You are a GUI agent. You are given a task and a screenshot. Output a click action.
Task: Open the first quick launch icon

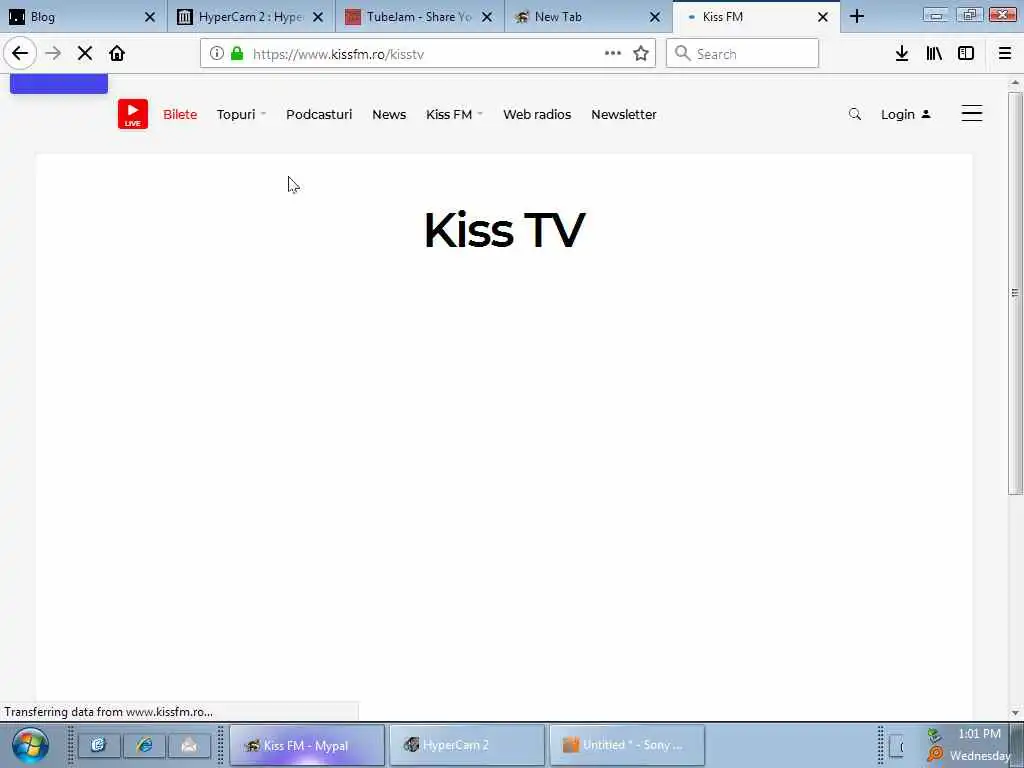[x=99, y=745]
